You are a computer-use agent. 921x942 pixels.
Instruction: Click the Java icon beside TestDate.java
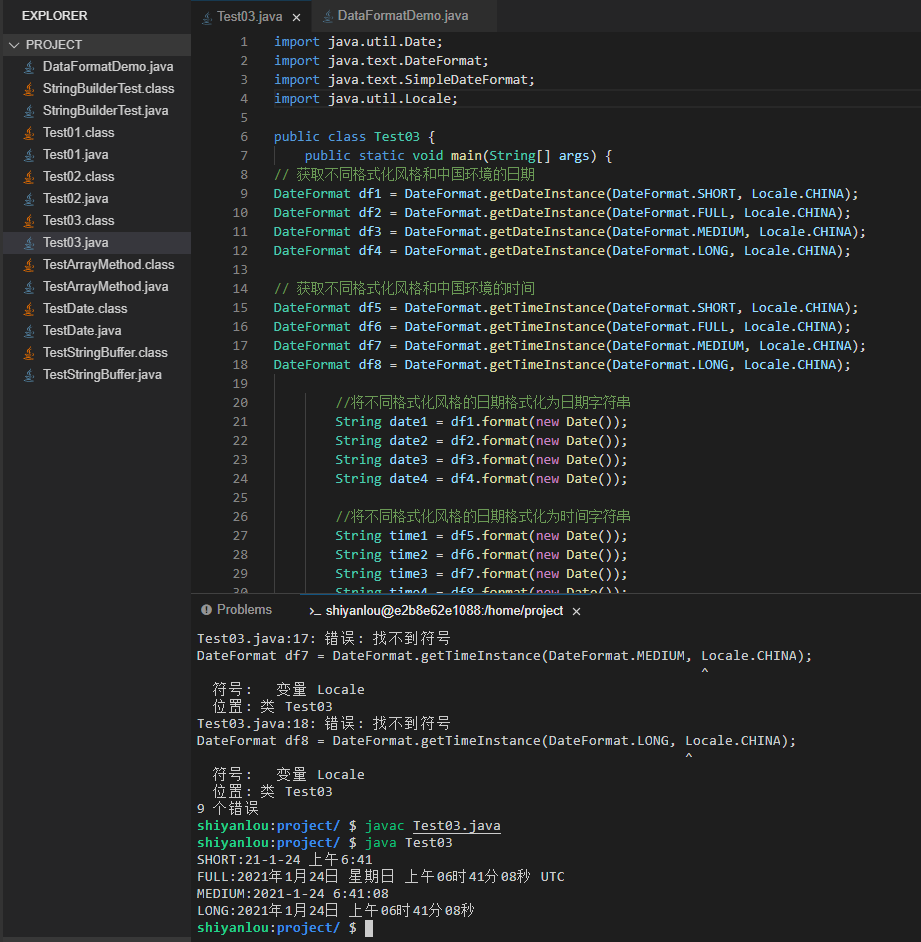29,331
